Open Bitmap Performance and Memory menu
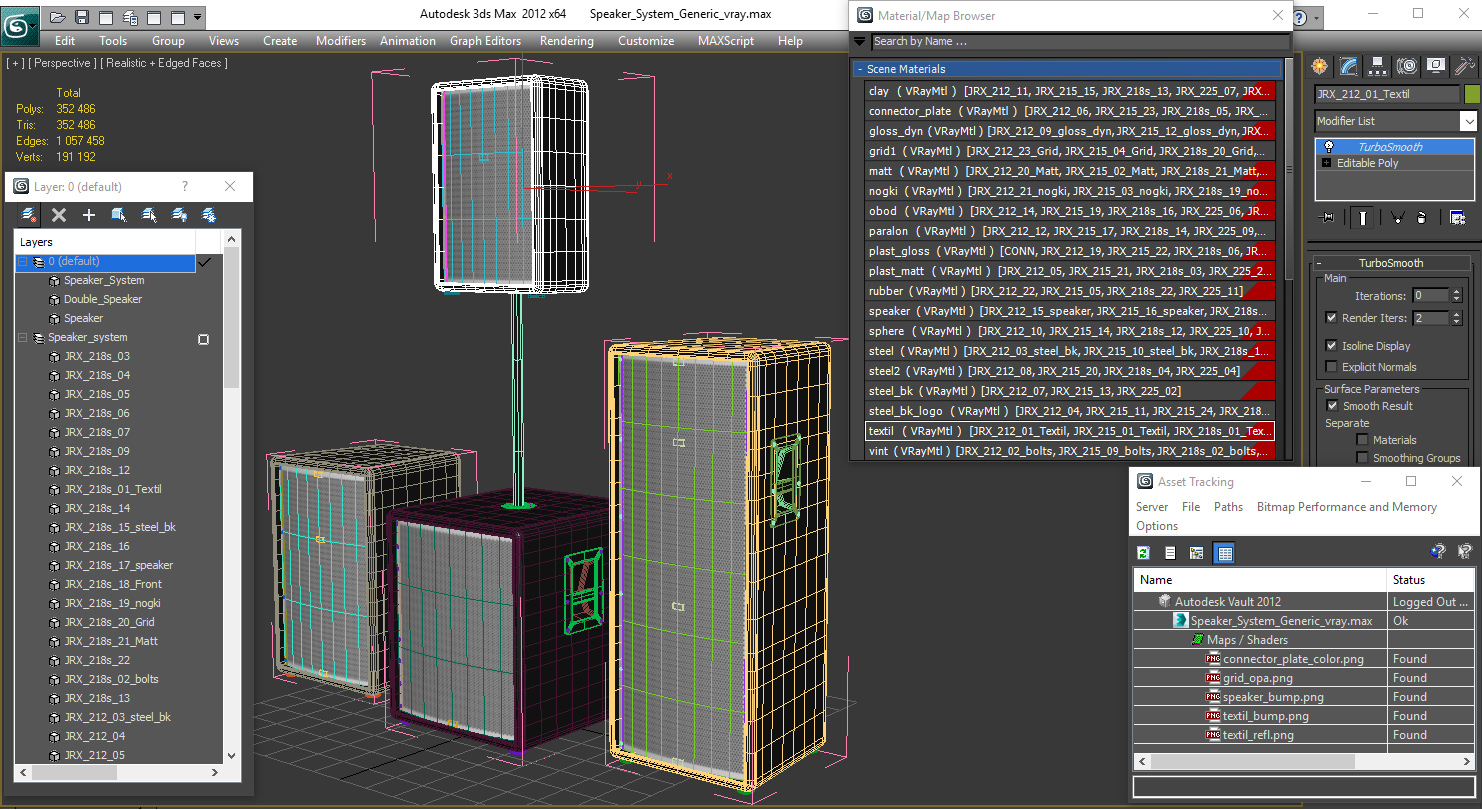This screenshot has width=1482, height=810. (1346, 507)
